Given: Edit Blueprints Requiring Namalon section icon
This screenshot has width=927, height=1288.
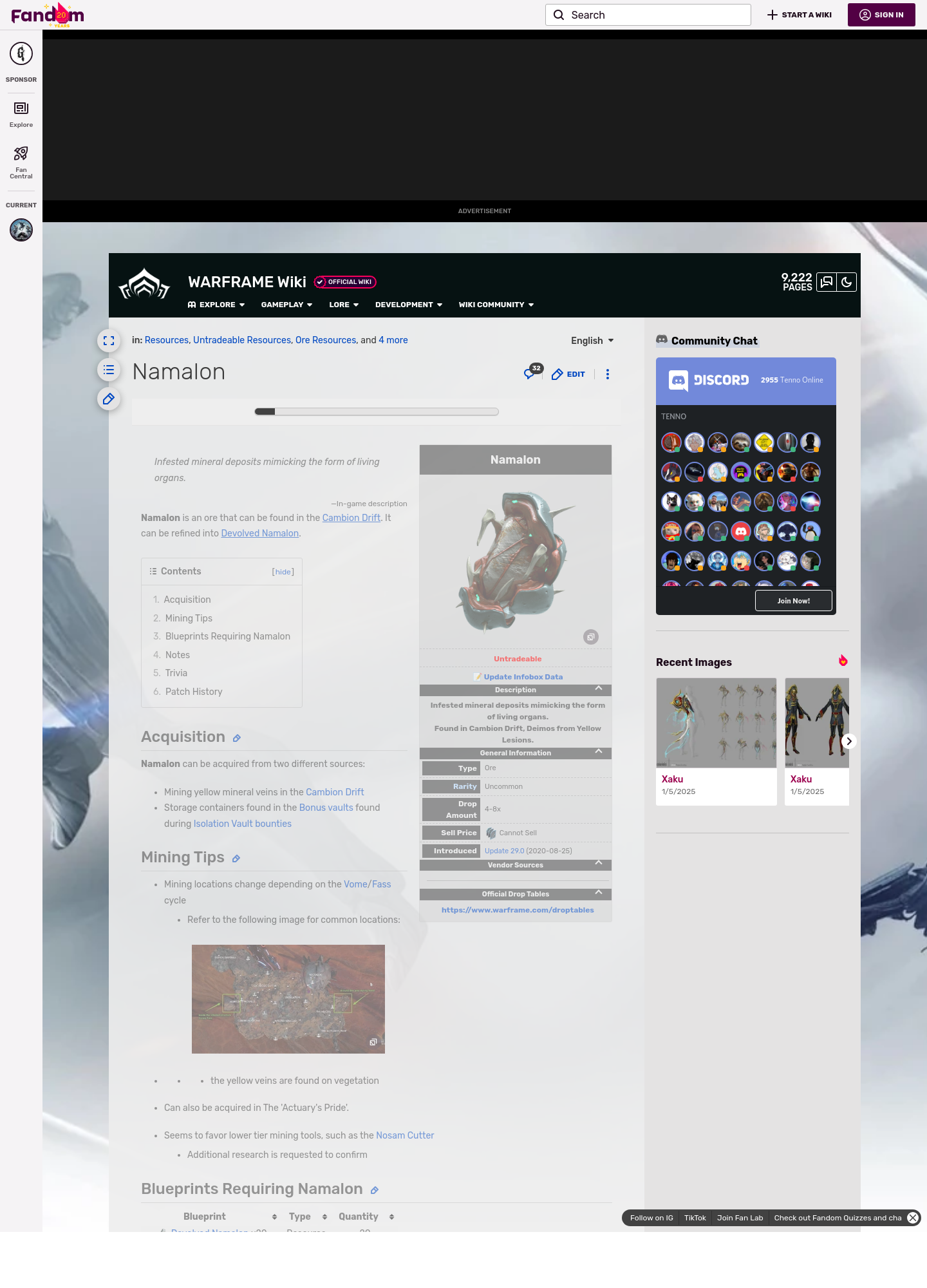Looking at the screenshot, I should 375,1190.
